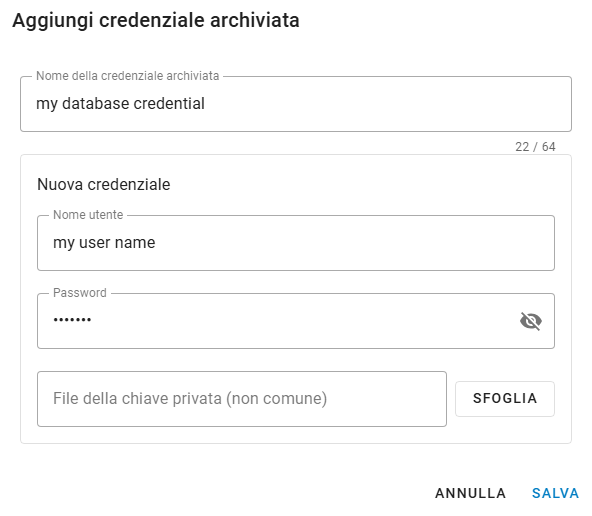592x516 pixels.
Task: Click the 'File della chiave privata' placeholder text
Action: point(190,399)
